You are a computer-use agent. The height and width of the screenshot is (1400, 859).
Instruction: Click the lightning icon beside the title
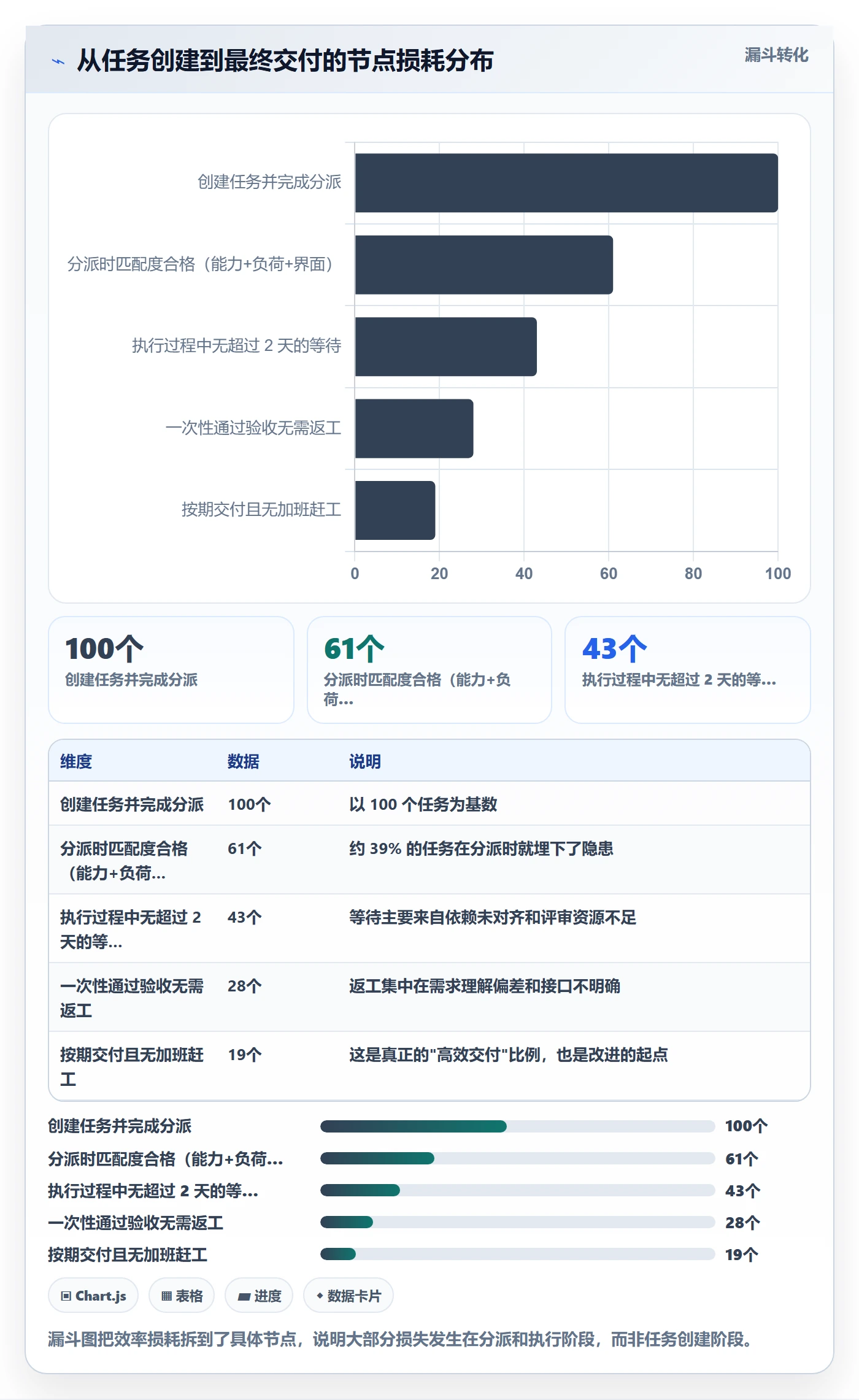[x=58, y=61]
